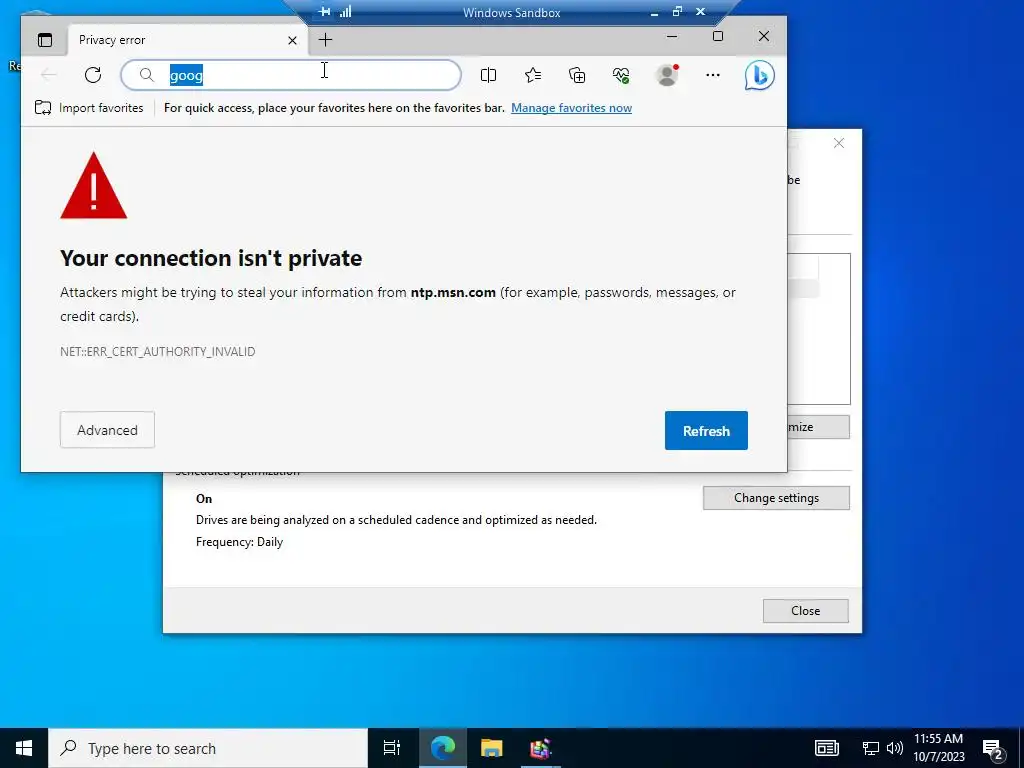
Task: Open the Favorites star icon
Action: (x=533, y=75)
